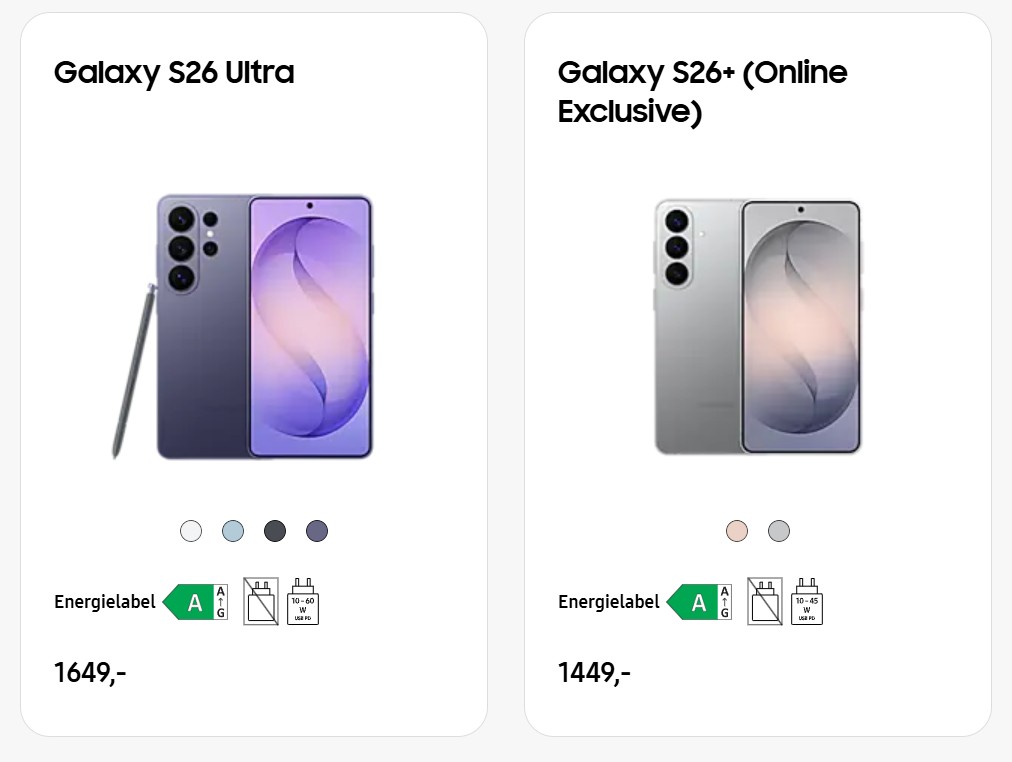Click the Energielabel text under Galaxy S26+

609,602
